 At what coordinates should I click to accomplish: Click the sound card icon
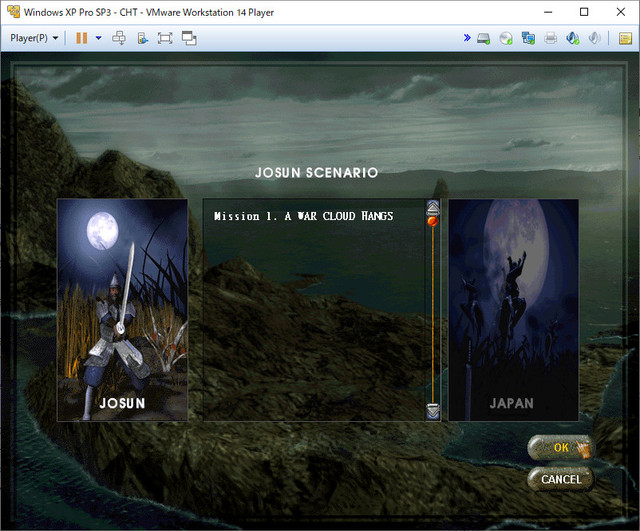coord(573,38)
